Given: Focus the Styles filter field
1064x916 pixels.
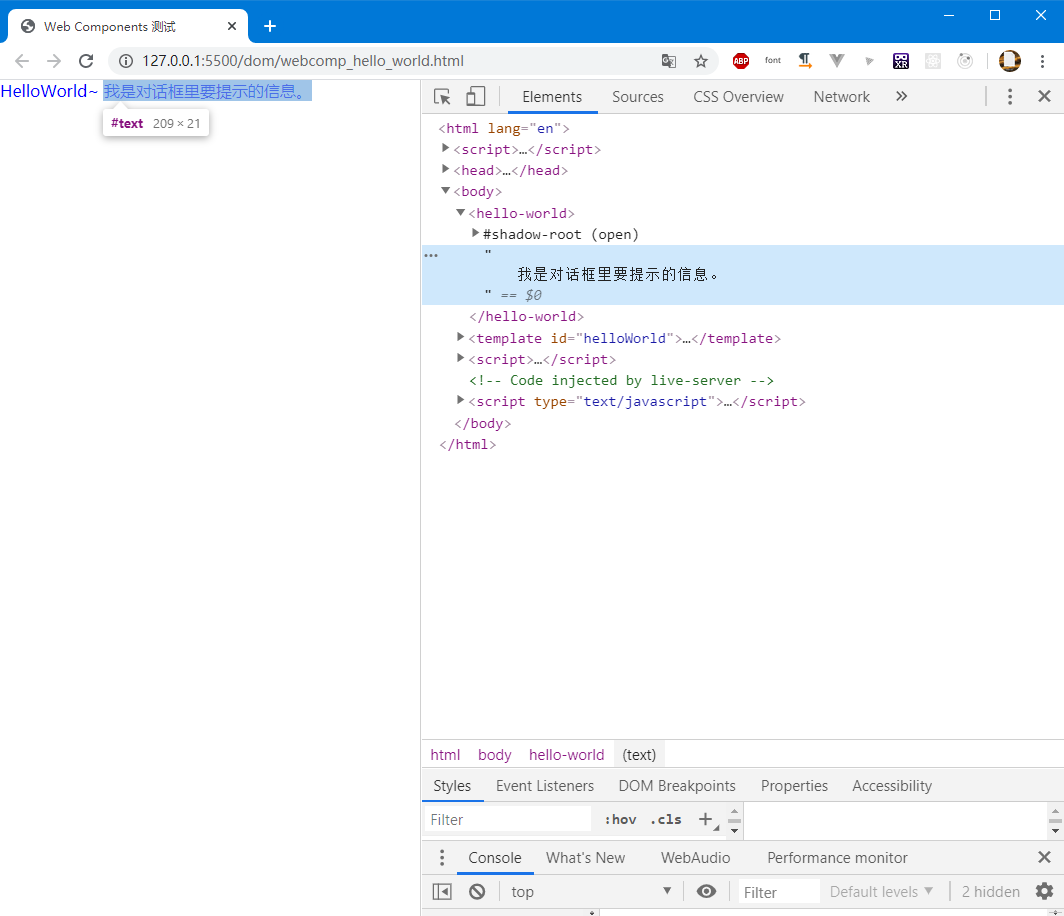Looking at the screenshot, I should (508, 820).
